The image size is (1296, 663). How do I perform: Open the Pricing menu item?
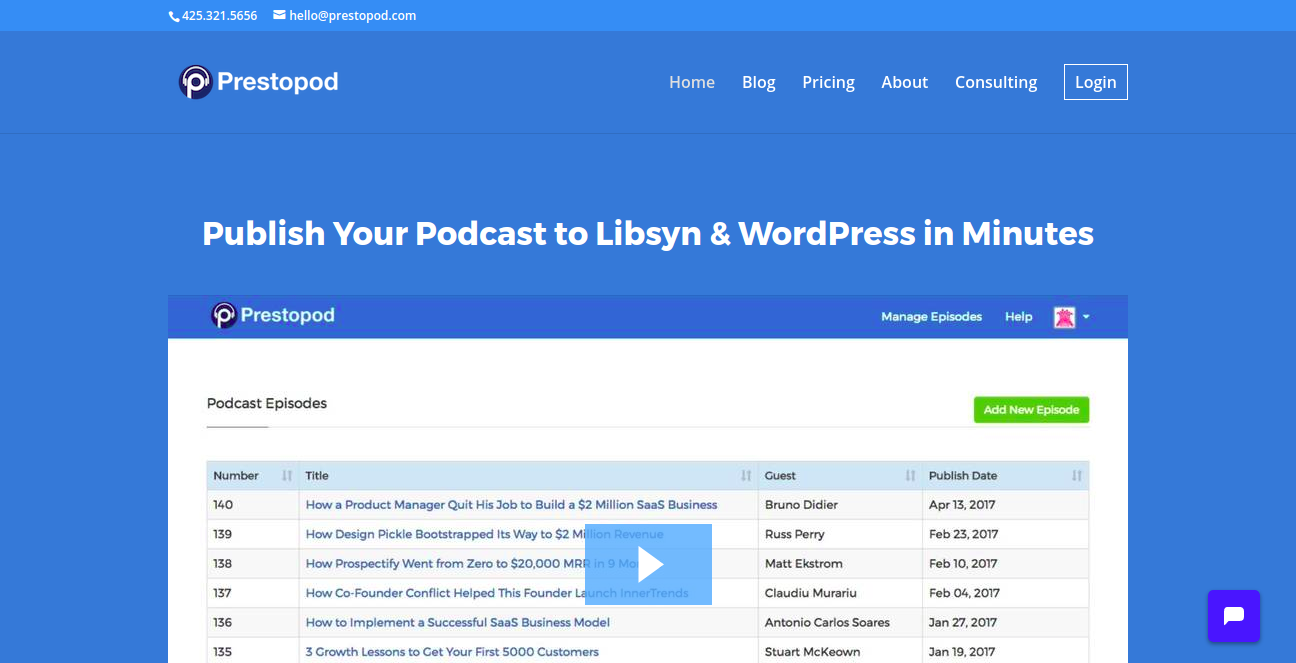828,82
